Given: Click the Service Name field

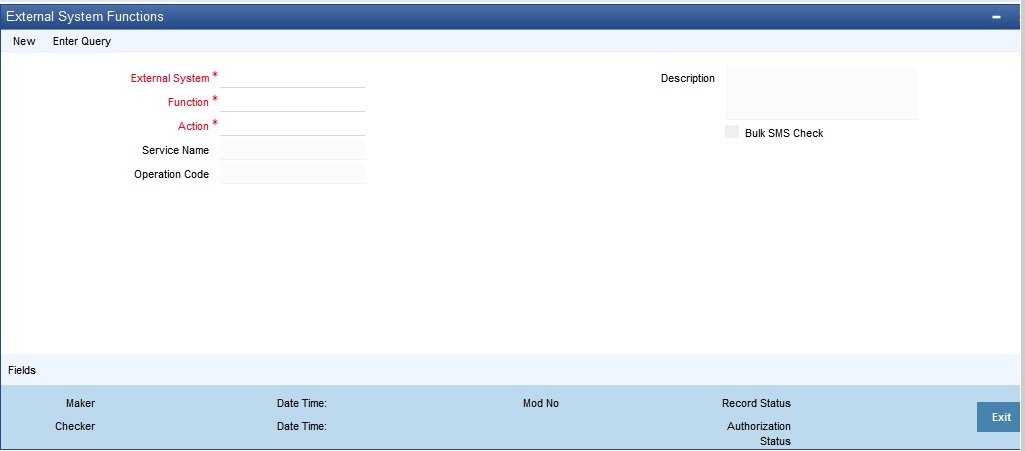Looking at the screenshot, I should [x=292, y=150].
